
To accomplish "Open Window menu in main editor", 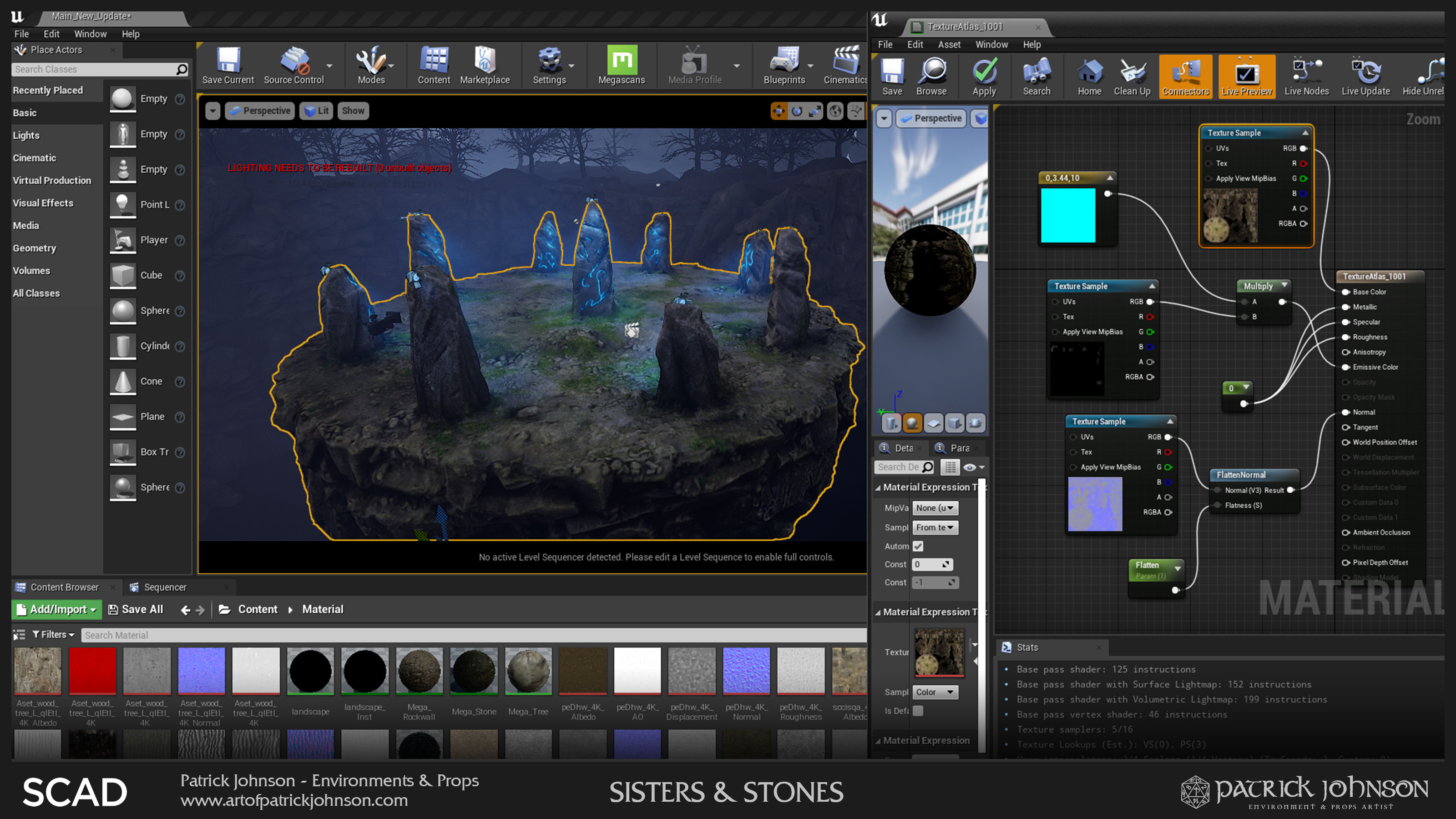I will click(x=91, y=34).
